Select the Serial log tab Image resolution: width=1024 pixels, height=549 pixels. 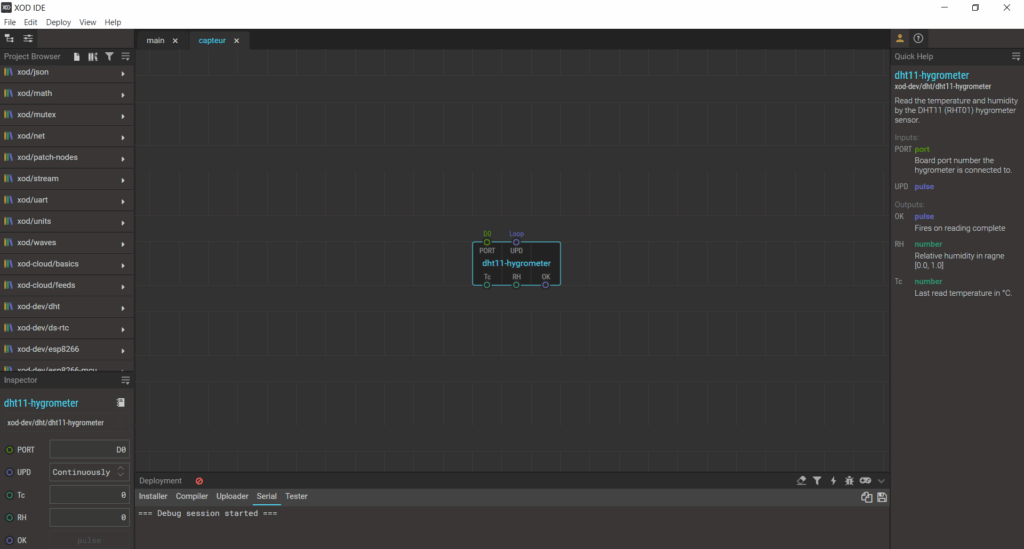pyautogui.click(x=266, y=496)
